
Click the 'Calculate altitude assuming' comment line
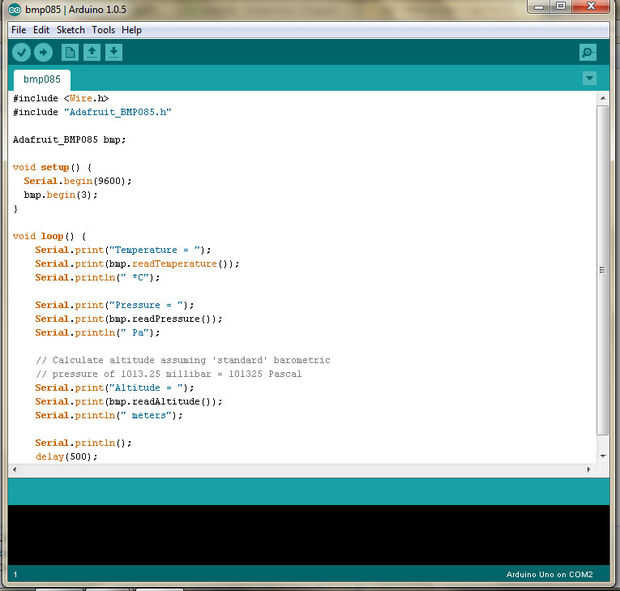(183, 360)
